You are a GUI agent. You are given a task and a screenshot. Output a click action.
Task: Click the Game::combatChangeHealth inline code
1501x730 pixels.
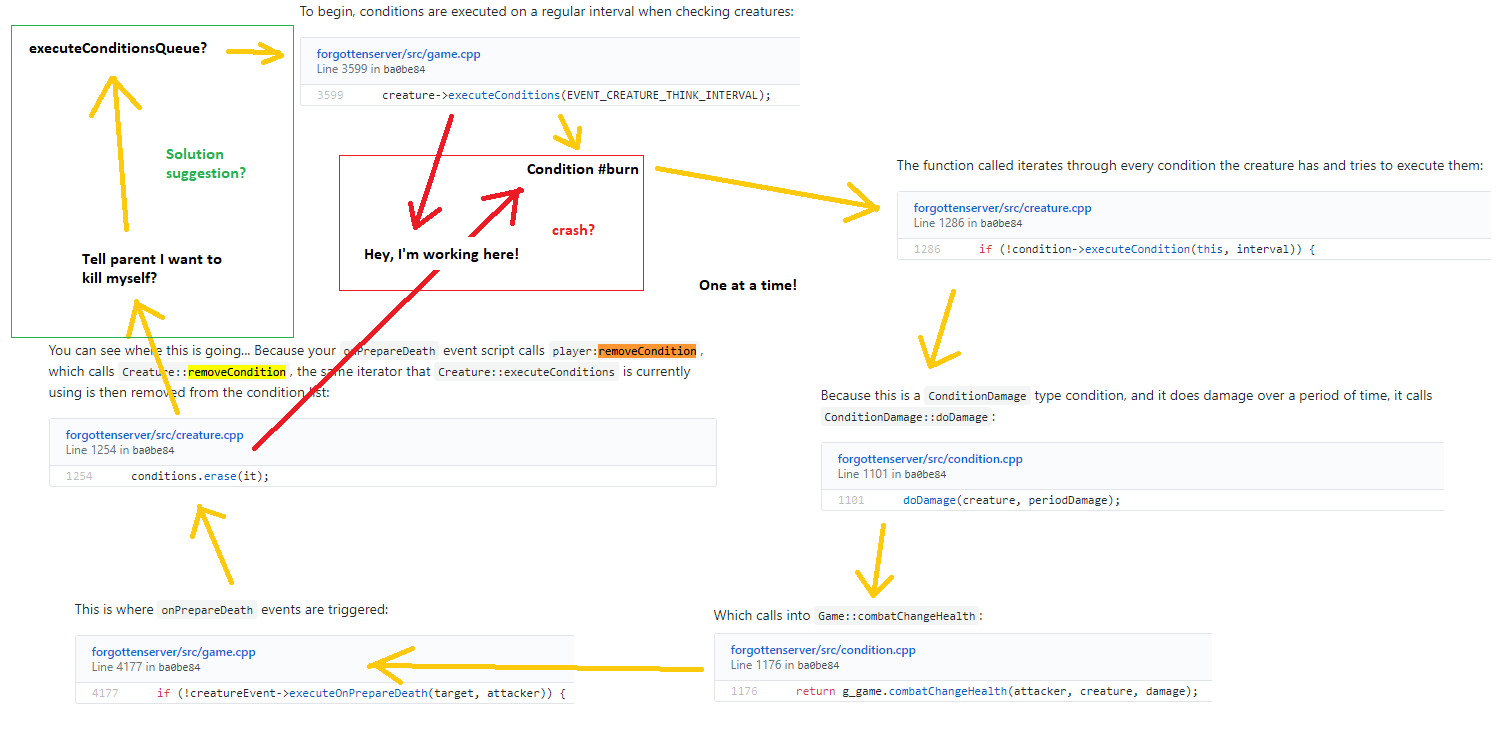[x=895, y=616]
